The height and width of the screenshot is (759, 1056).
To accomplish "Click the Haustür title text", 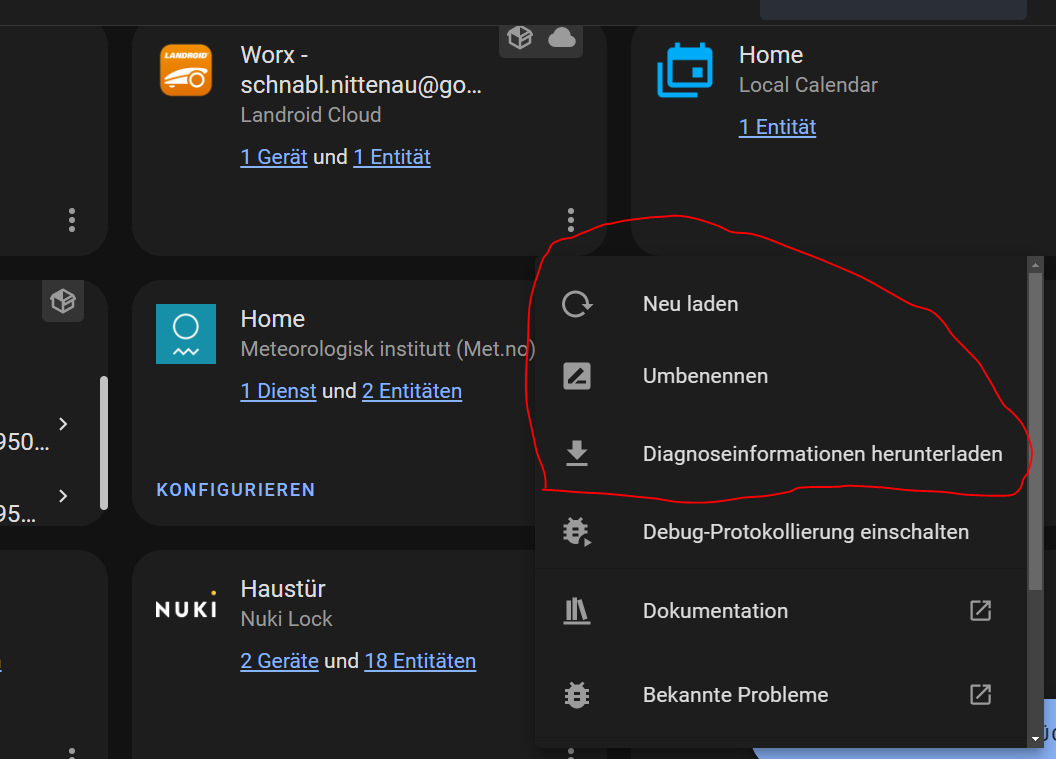I will click(x=283, y=589).
